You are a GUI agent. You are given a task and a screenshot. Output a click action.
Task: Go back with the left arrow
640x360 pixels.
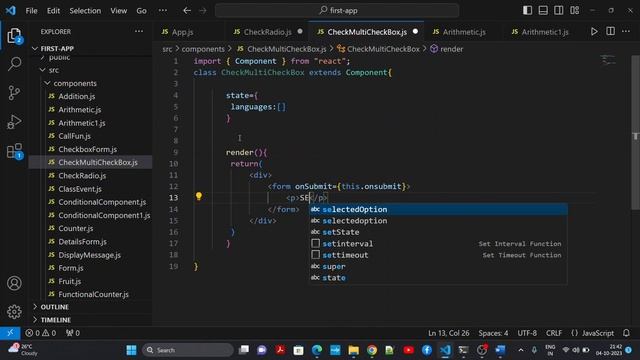(187, 11)
